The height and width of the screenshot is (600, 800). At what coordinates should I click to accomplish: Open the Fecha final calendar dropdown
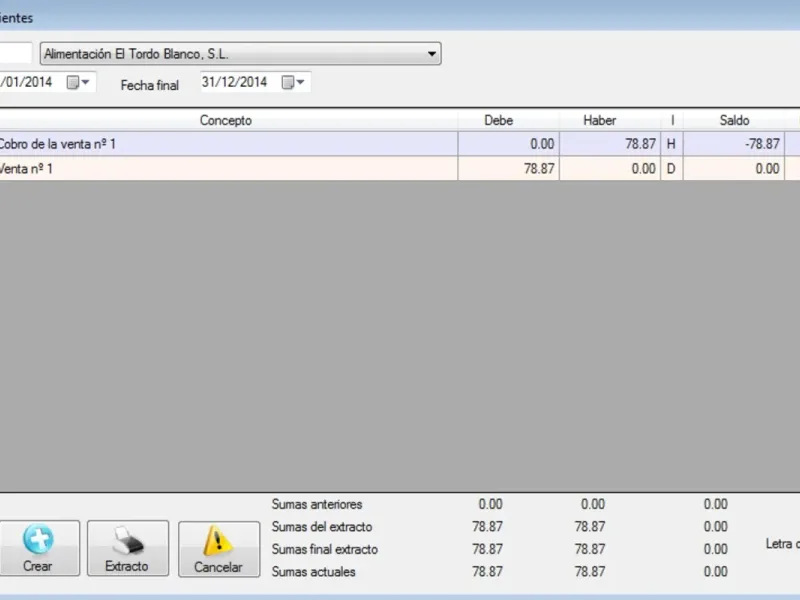[x=294, y=82]
